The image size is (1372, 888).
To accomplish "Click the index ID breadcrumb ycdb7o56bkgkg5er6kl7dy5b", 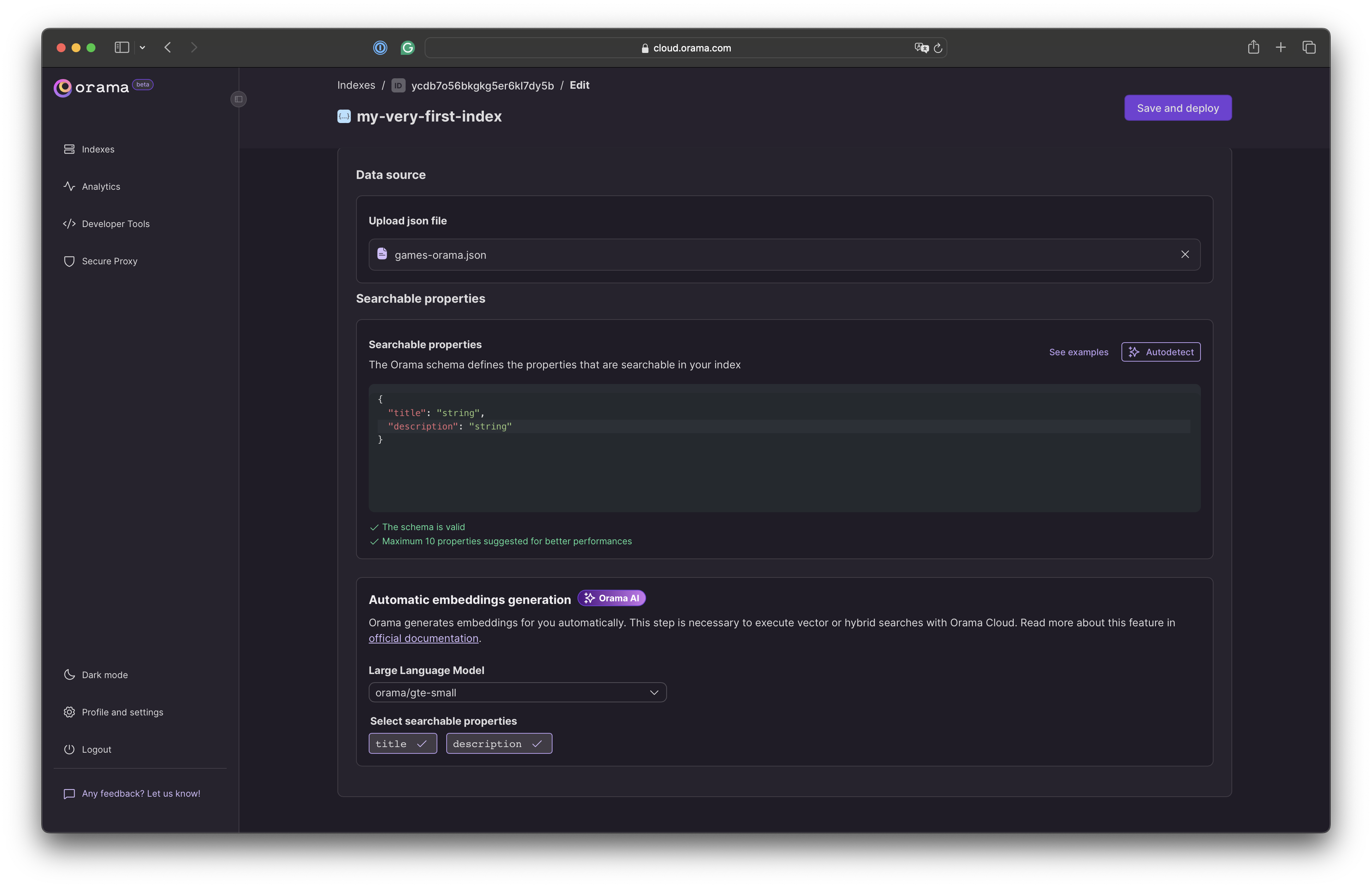I will pyautogui.click(x=482, y=86).
